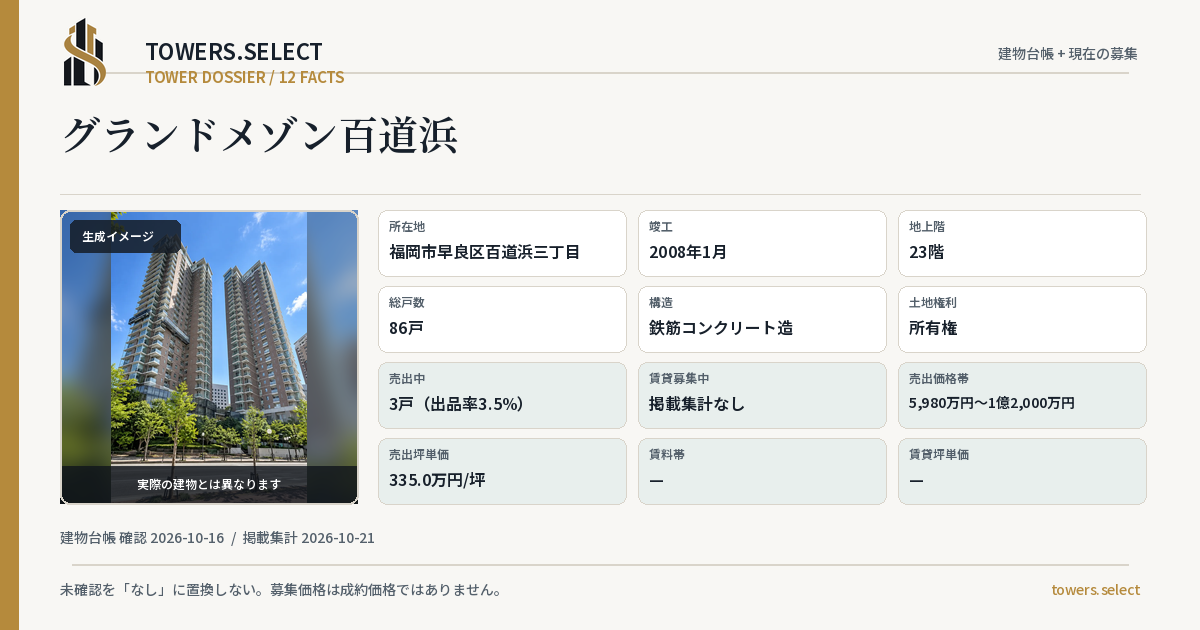Select the 地上階 23階 card

(1022, 243)
